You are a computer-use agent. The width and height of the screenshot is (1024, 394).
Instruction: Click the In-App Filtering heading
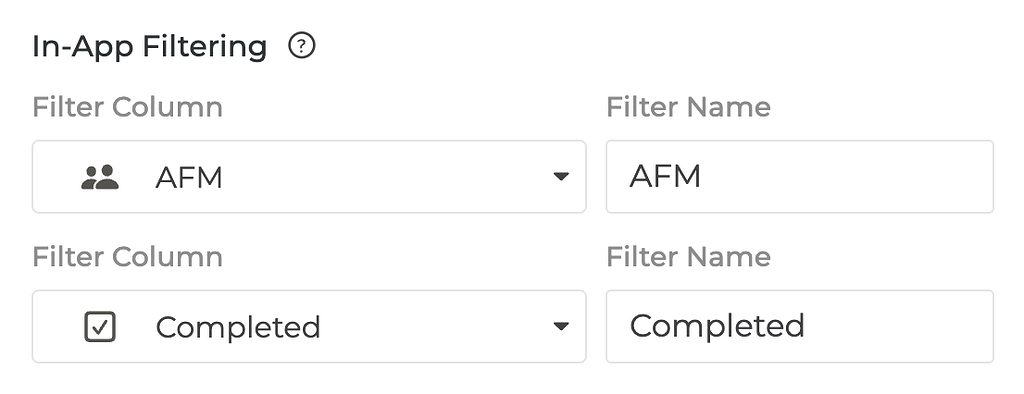click(x=150, y=47)
